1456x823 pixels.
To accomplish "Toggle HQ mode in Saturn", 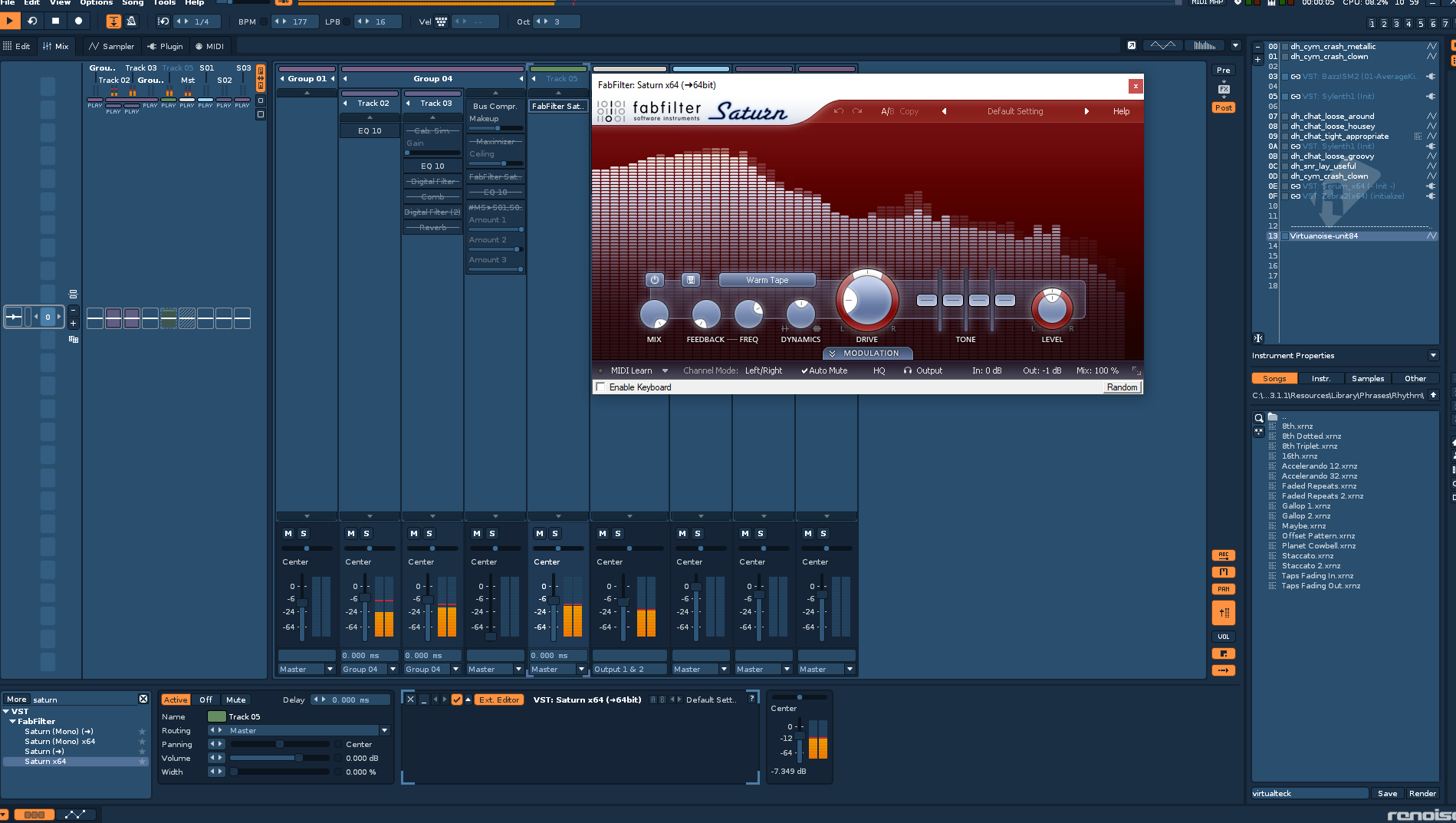I will click(879, 370).
